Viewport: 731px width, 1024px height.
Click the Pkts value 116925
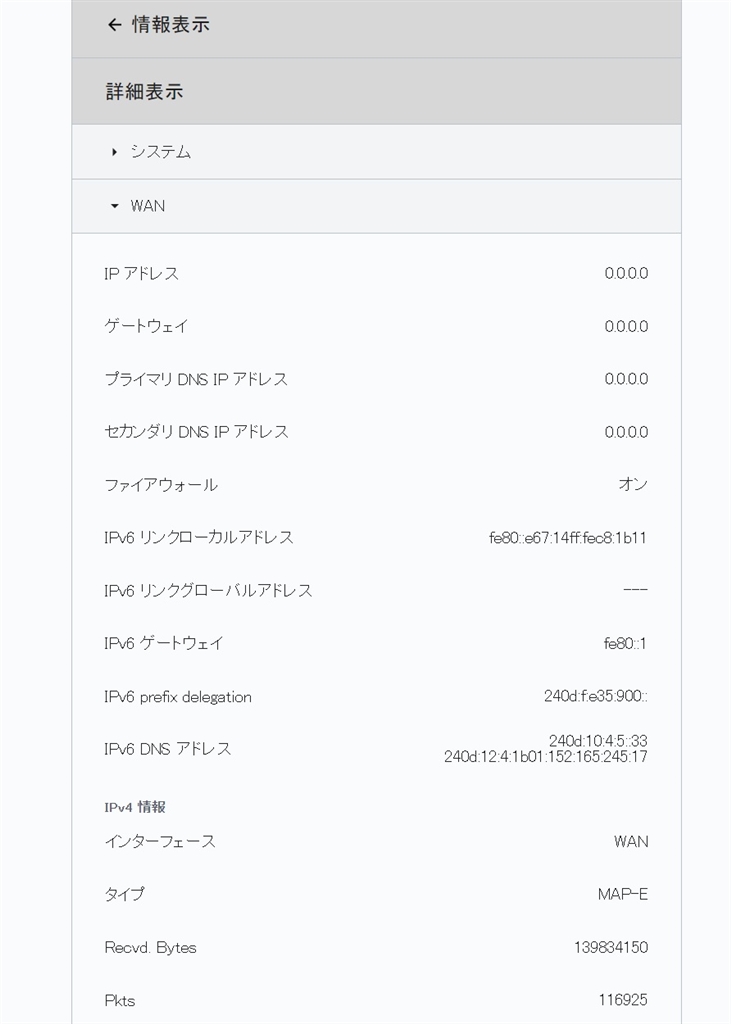622,1000
